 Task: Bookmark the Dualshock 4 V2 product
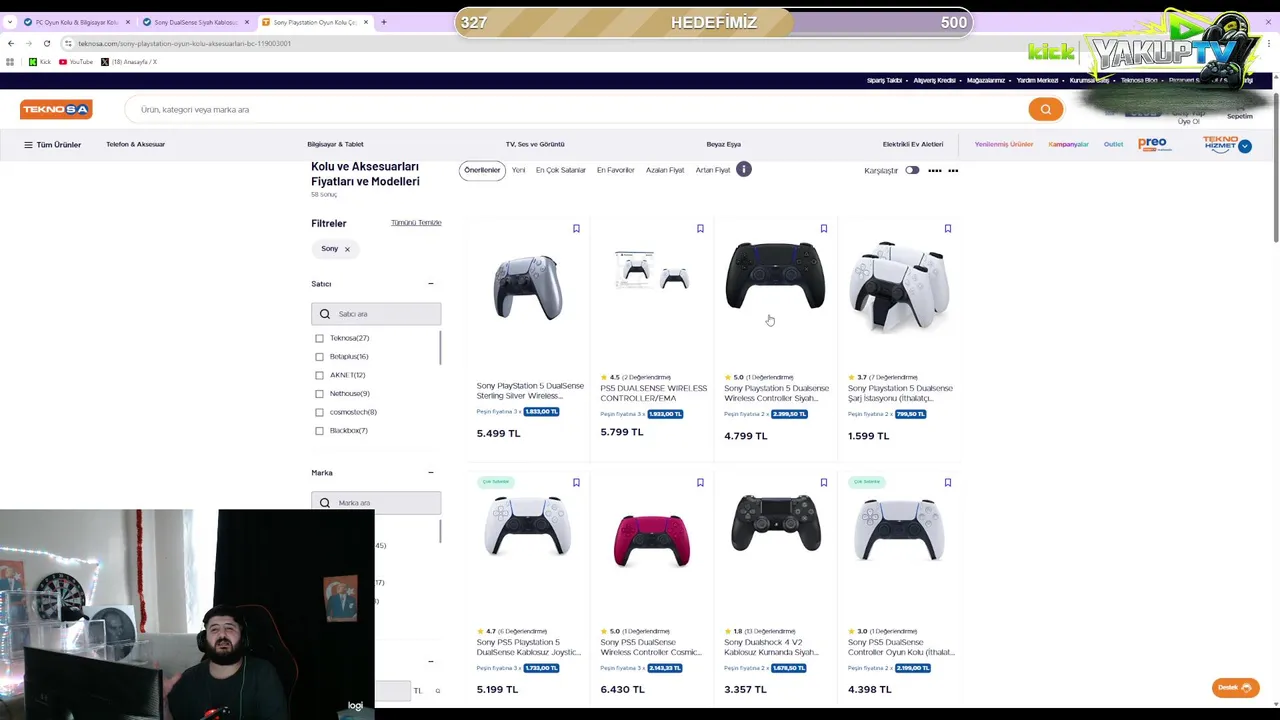[x=824, y=483]
